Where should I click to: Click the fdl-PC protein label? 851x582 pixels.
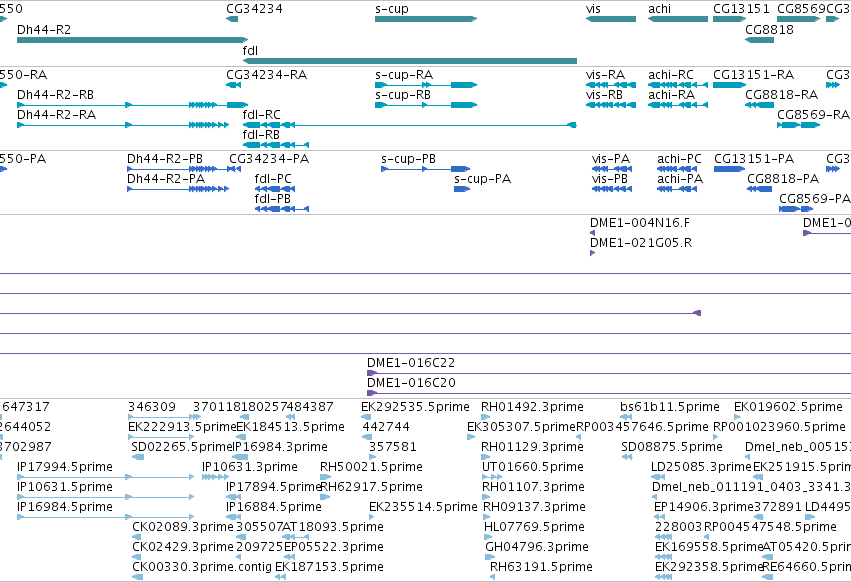coord(273,179)
